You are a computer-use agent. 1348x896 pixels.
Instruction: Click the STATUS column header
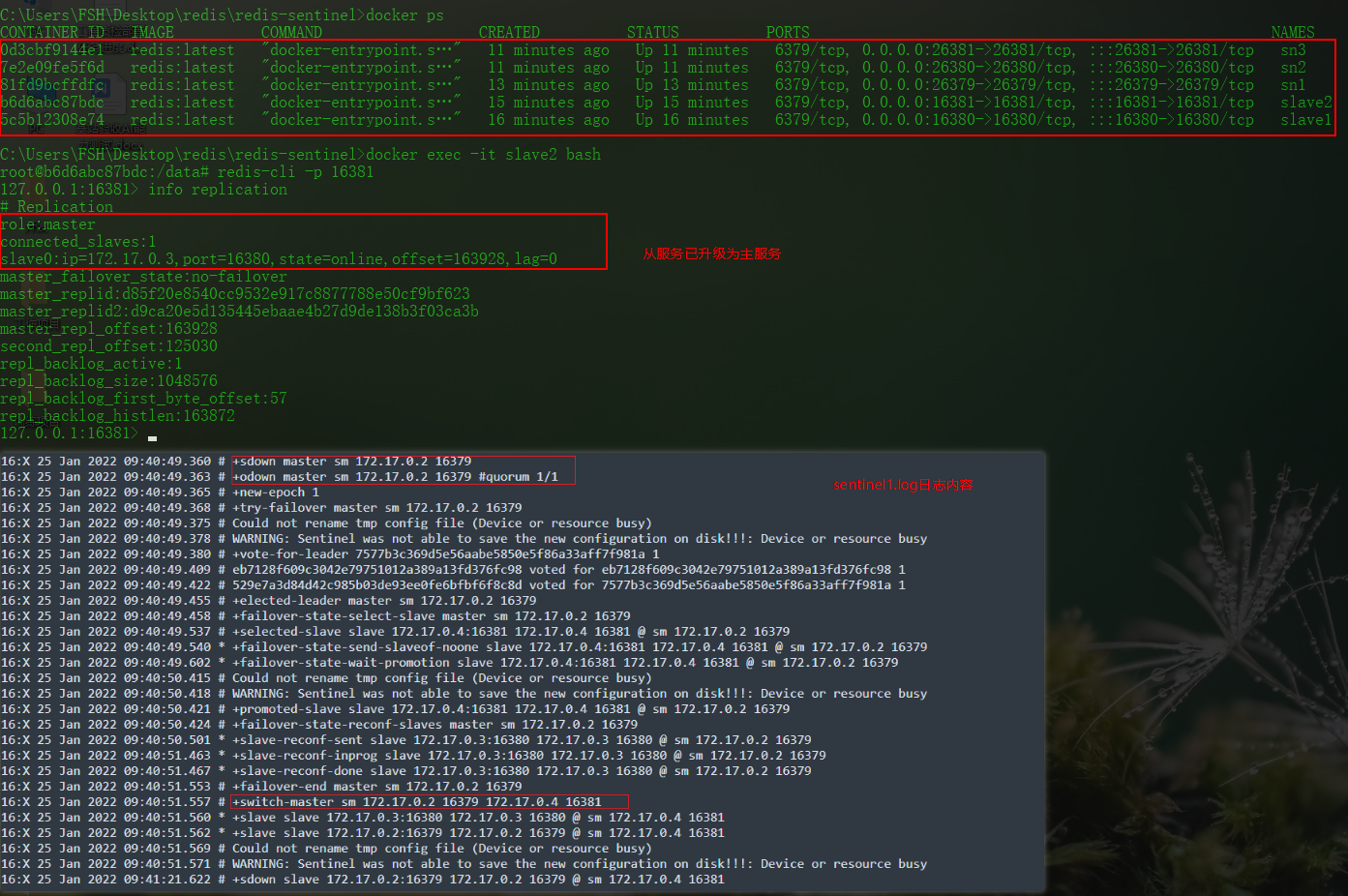653,33
